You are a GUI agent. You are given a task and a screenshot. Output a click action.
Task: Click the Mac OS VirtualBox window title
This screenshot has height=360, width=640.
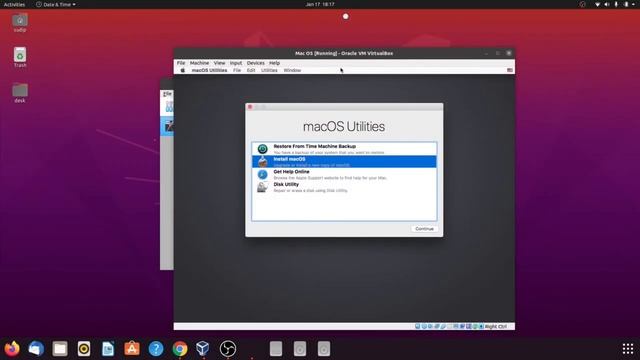344,53
